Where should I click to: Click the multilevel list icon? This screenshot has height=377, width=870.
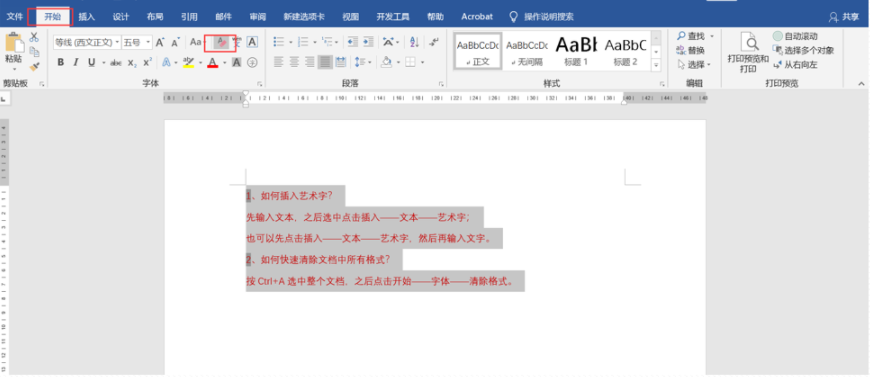327,42
